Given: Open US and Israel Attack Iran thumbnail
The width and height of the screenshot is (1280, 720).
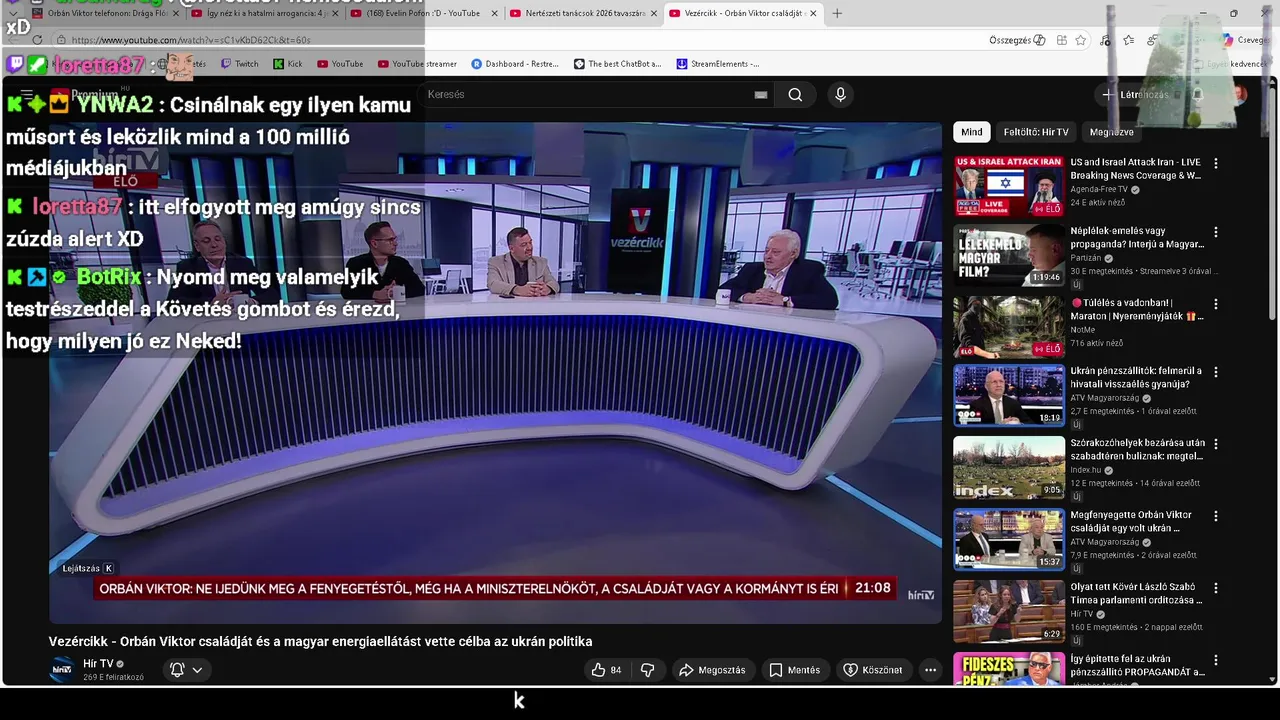Looking at the screenshot, I should pos(1009,186).
